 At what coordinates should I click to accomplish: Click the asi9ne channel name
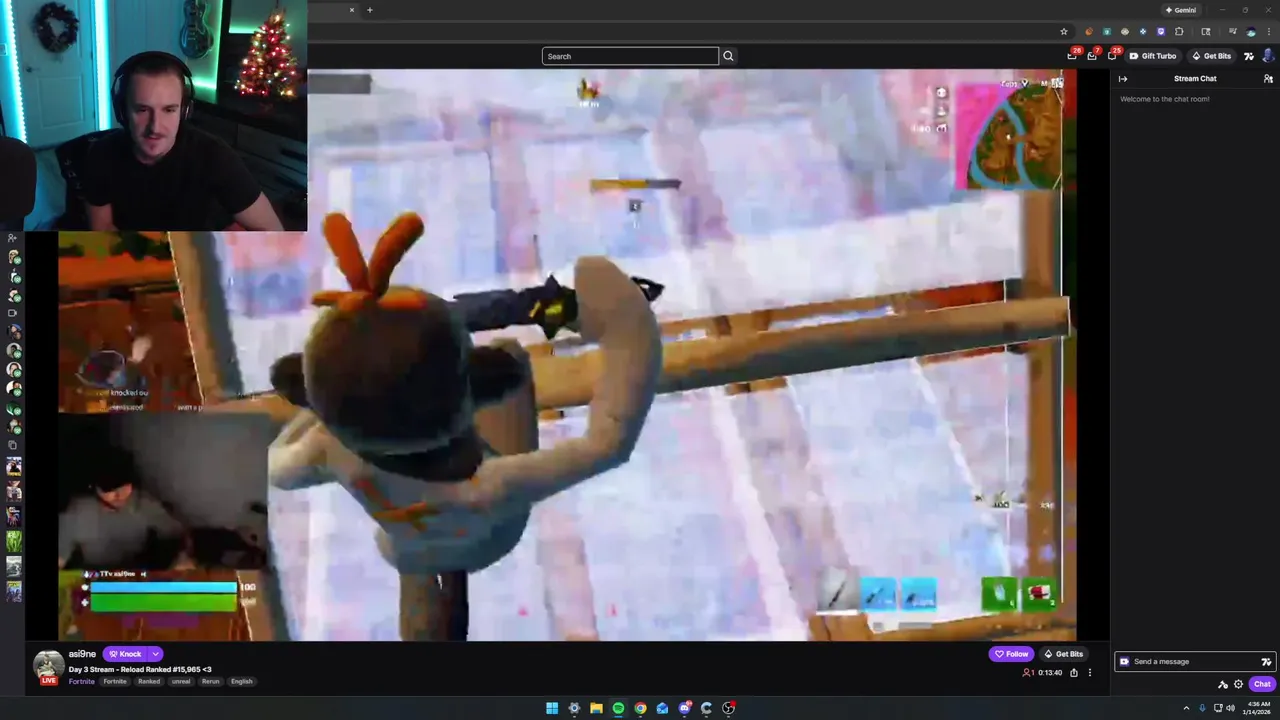(x=82, y=654)
